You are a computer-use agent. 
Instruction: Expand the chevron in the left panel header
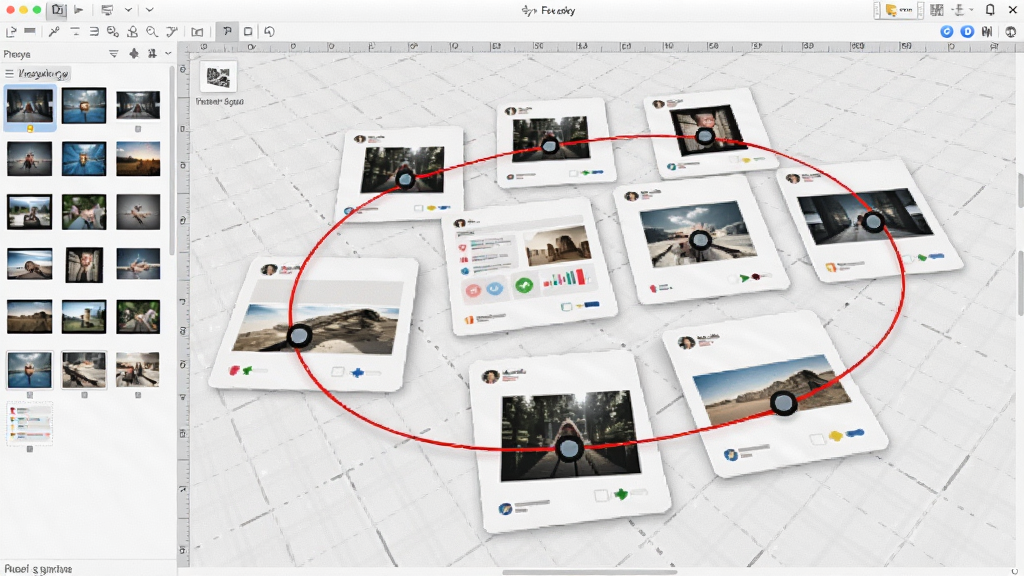point(168,54)
